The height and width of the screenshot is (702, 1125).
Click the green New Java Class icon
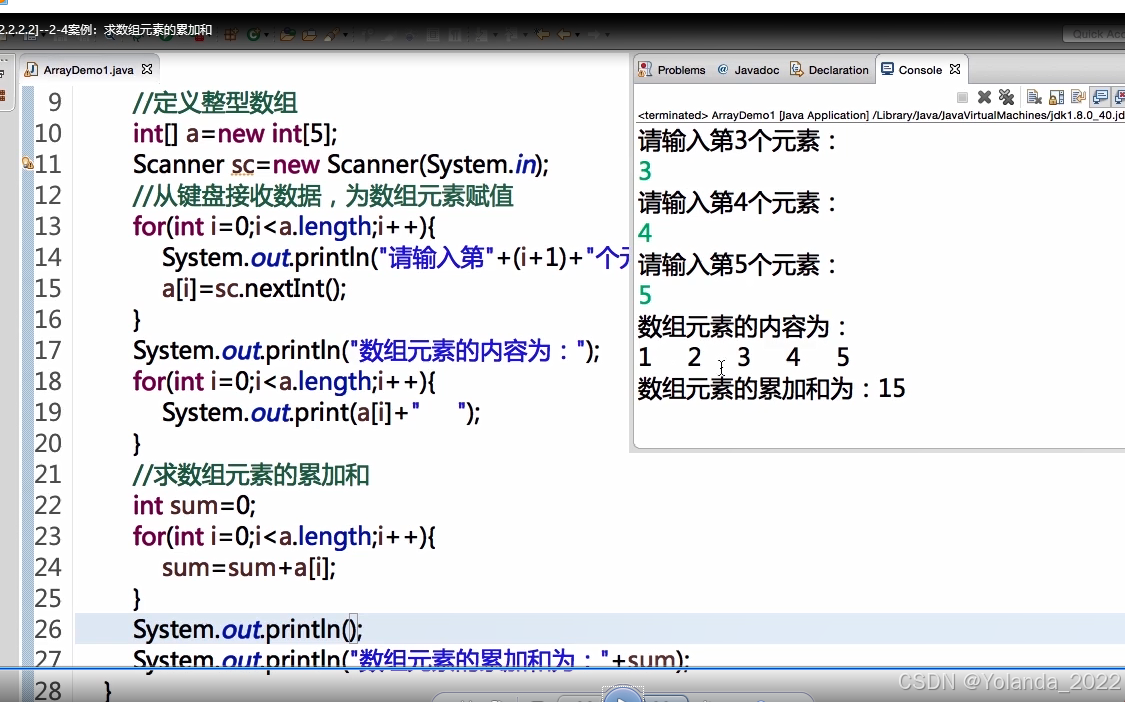click(253, 34)
